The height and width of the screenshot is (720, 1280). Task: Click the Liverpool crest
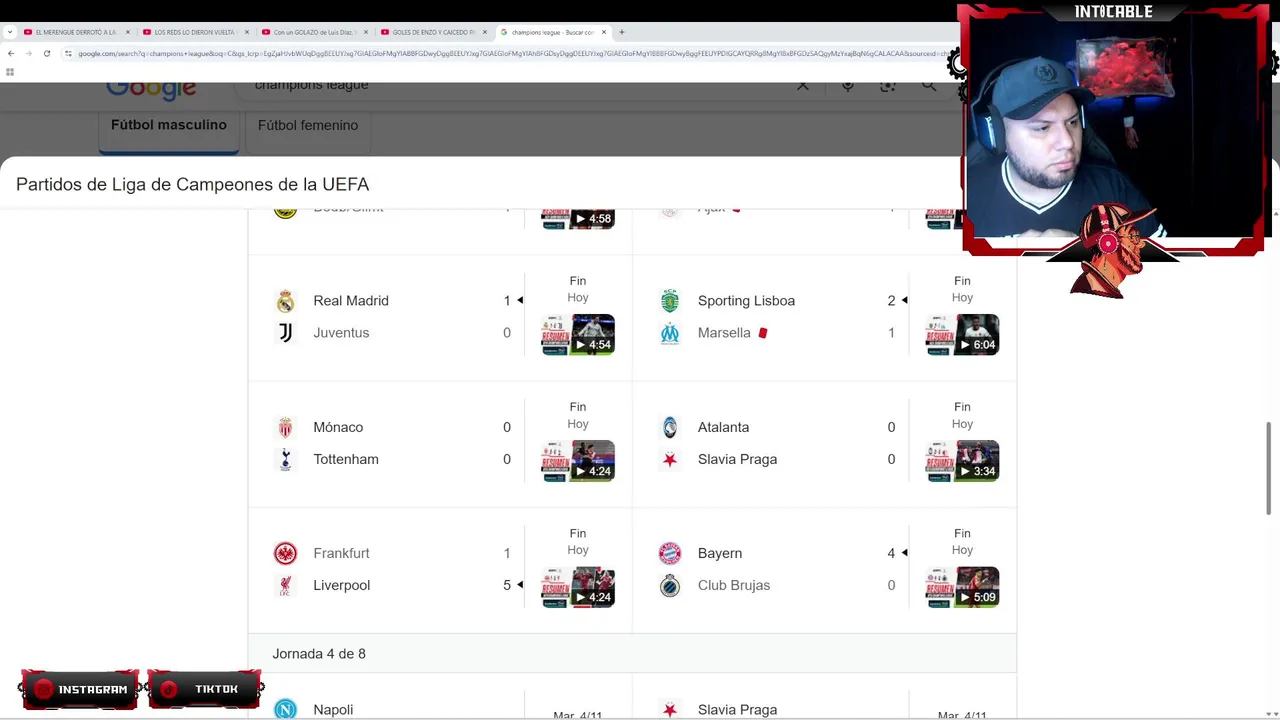pyautogui.click(x=286, y=585)
